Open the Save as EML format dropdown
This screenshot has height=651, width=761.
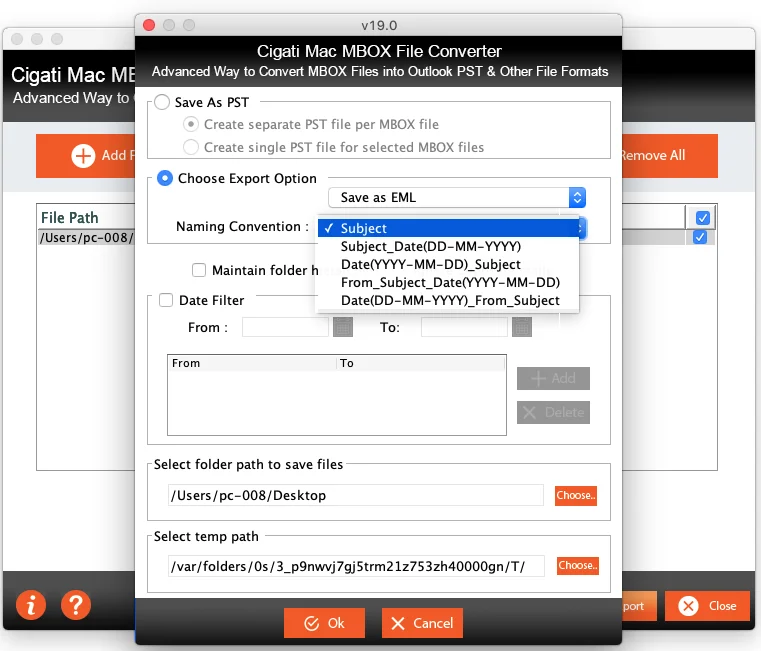[x=457, y=198]
